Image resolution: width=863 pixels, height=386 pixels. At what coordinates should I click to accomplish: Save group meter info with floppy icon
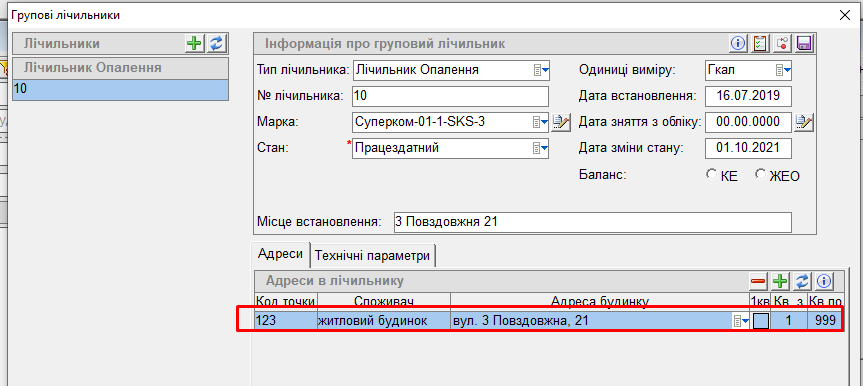(804, 44)
